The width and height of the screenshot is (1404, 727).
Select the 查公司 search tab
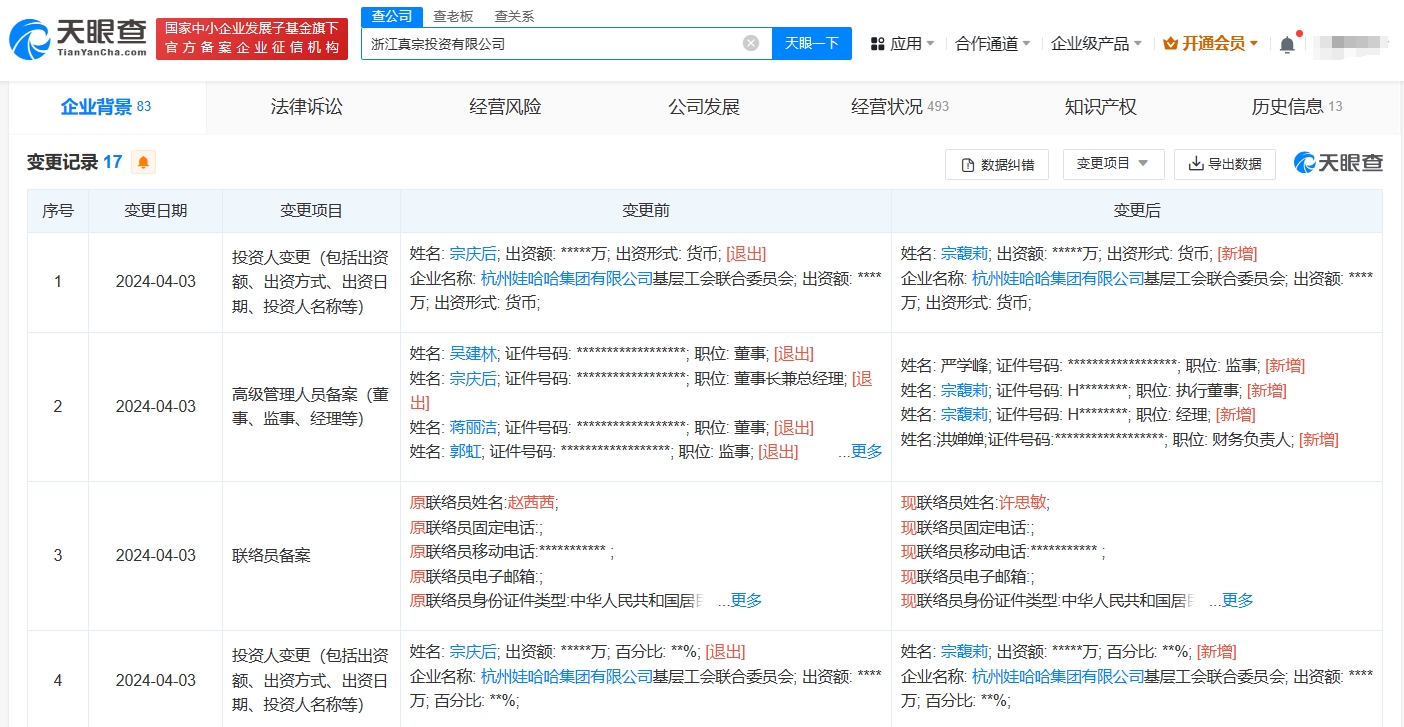pyautogui.click(x=391, y=16)
